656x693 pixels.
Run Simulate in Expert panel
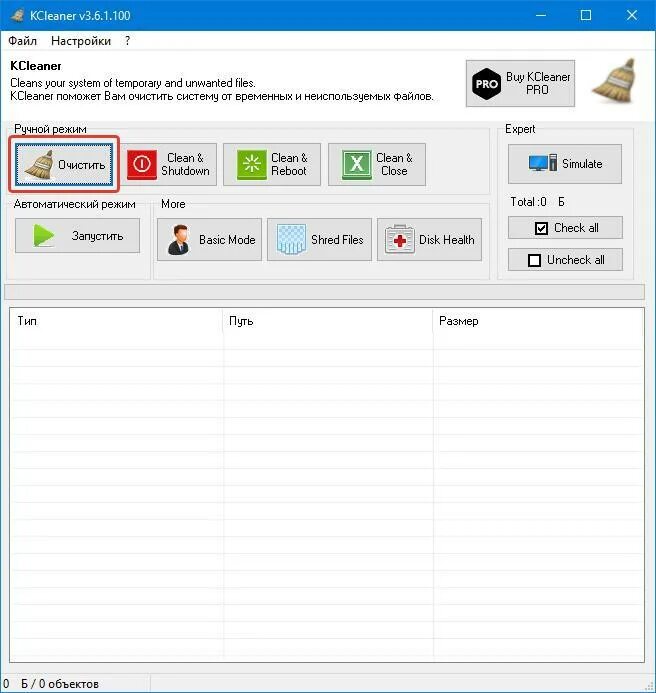click(565, 164)
